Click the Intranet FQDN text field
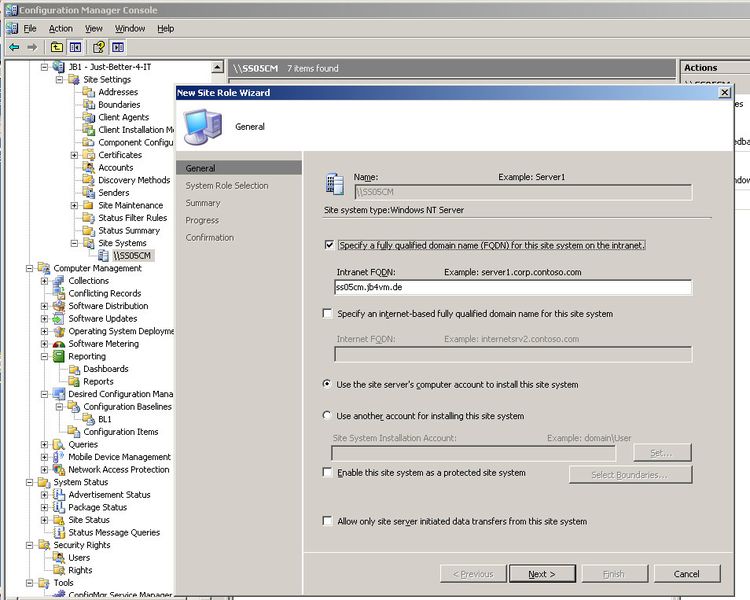Image resolution: width=750 pixels, height=600 pixels. click(512, 288)
